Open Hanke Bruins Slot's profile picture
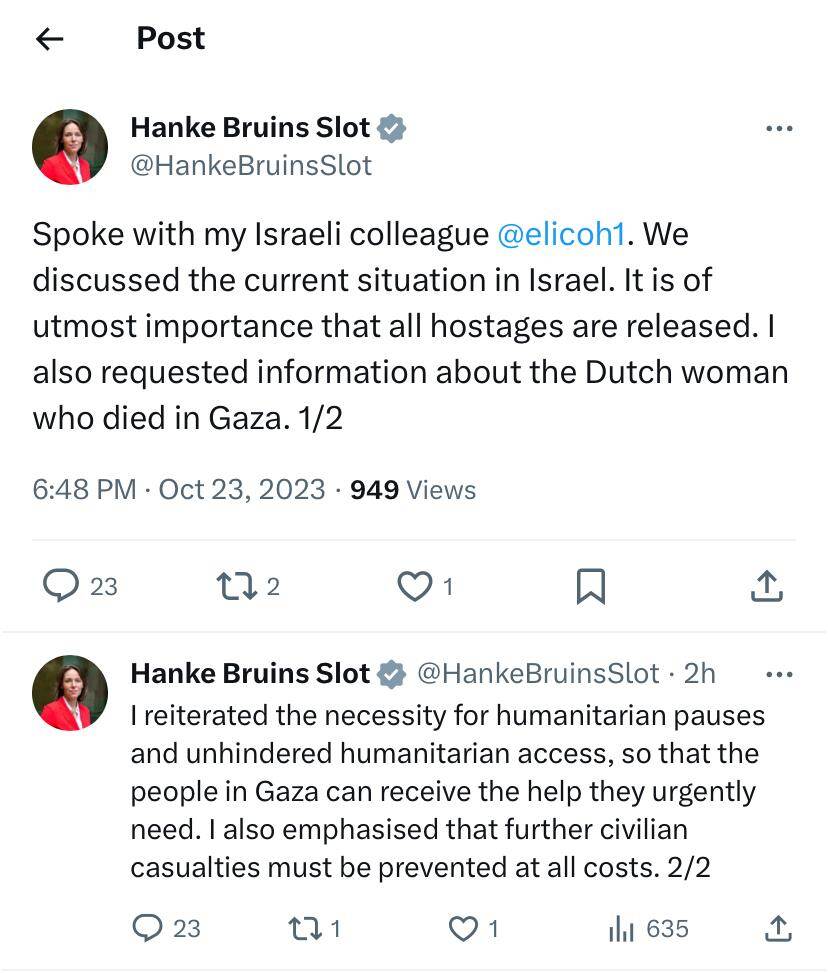This screenshot has width=828, height=973. click(70, 146)
